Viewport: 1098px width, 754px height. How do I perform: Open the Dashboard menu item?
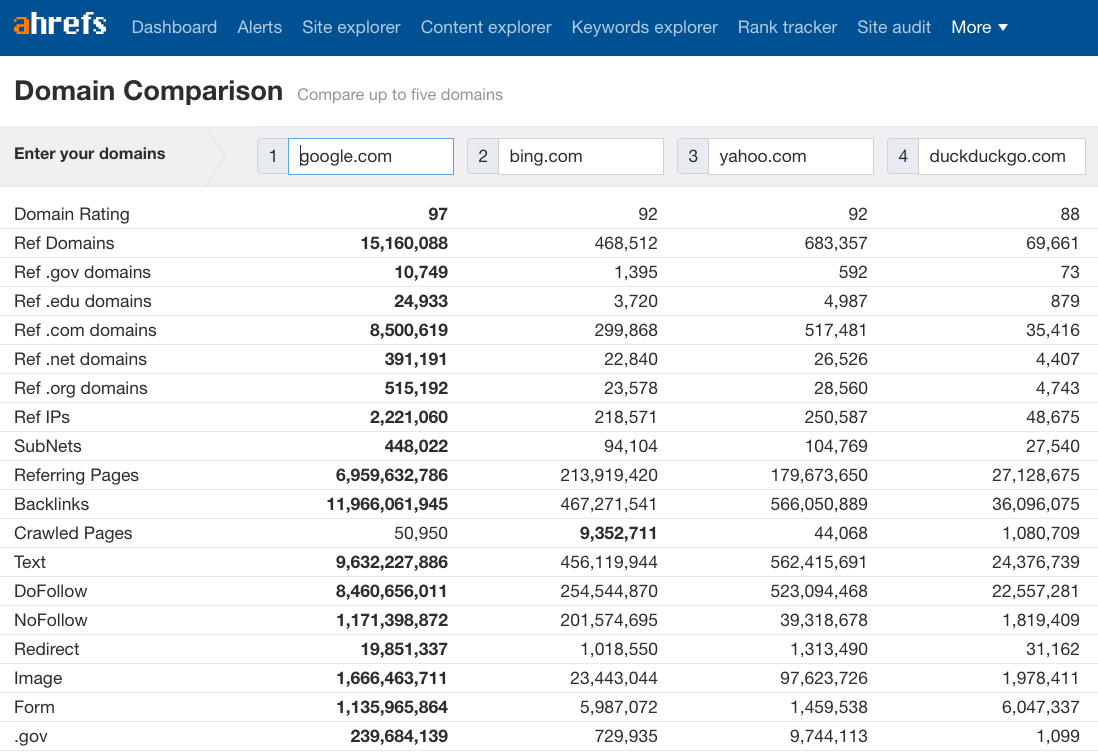174,27
